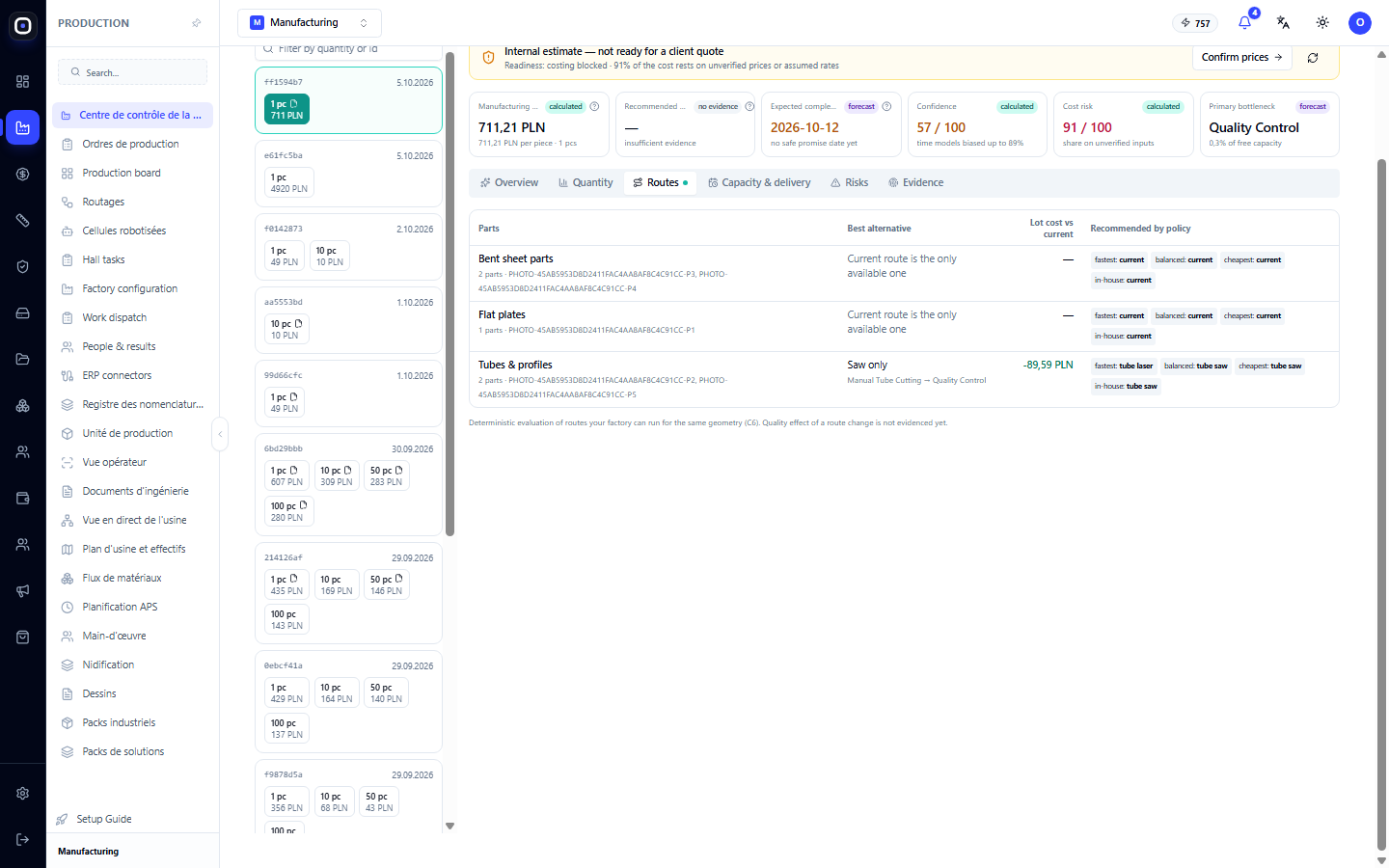The image size is (1389, 868).
Task: Open the user avatar menu
Action: point(1360,22)
